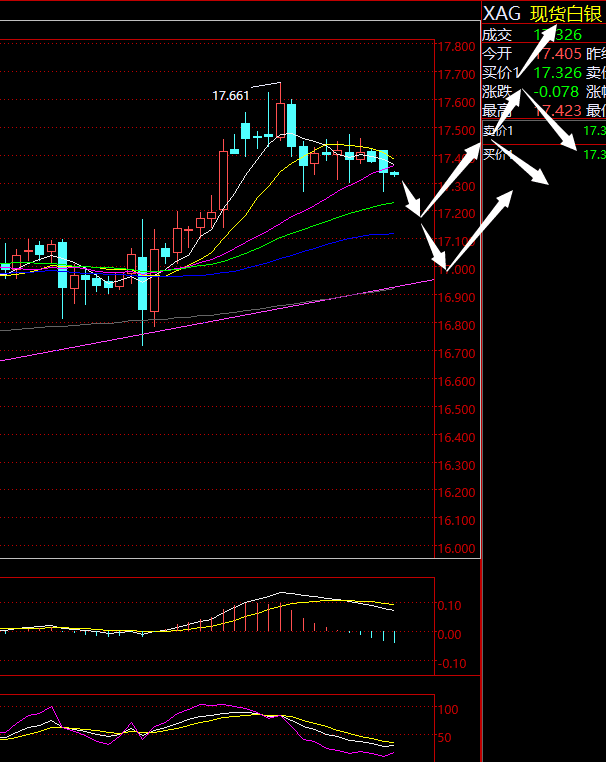This screenshot has width=606, height=762.
Task: Click the 17.661 high price annotation
Action: [231, 96]
